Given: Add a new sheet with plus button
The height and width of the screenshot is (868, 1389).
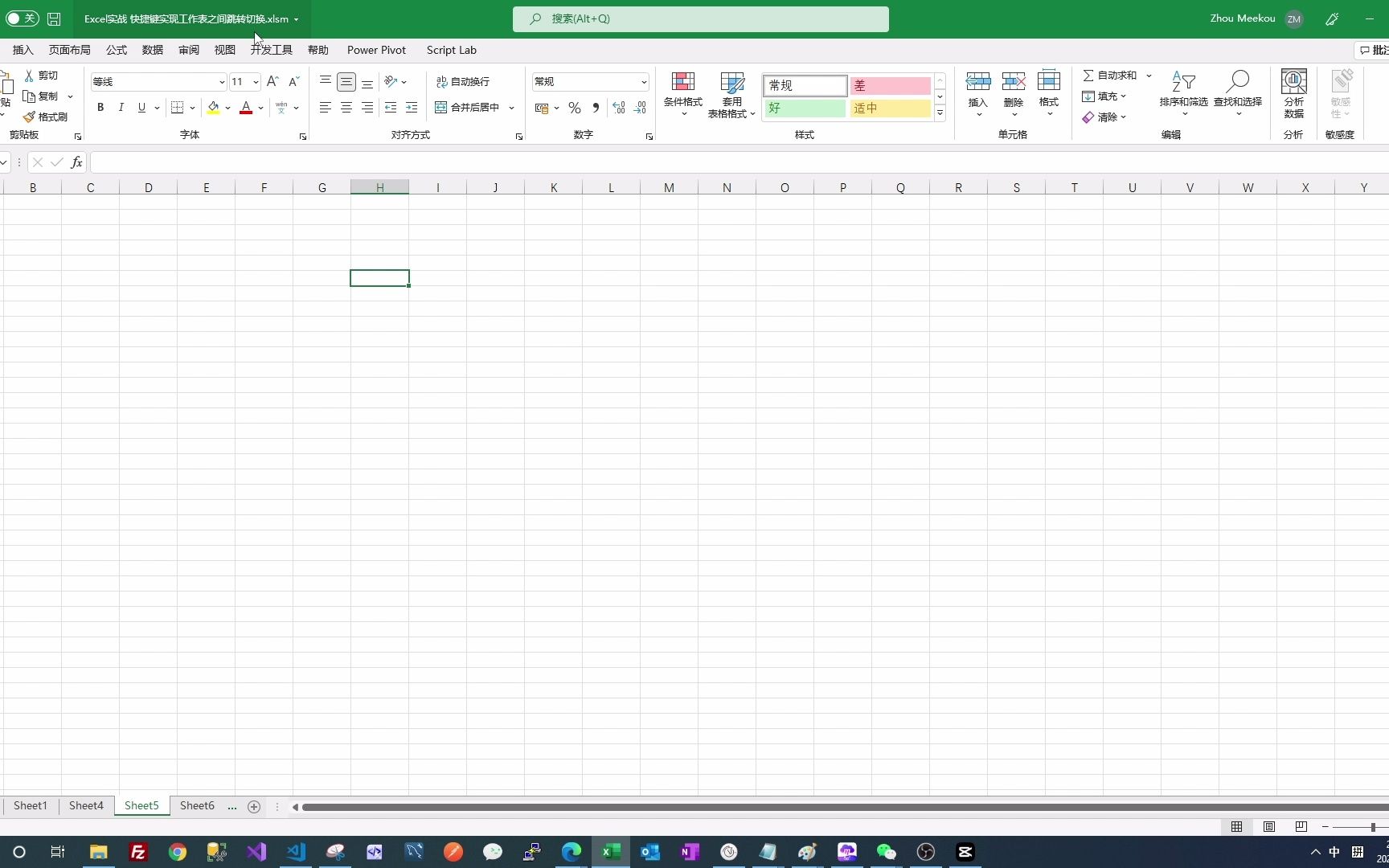Looking at the screenshot, I should pos(254,807).
